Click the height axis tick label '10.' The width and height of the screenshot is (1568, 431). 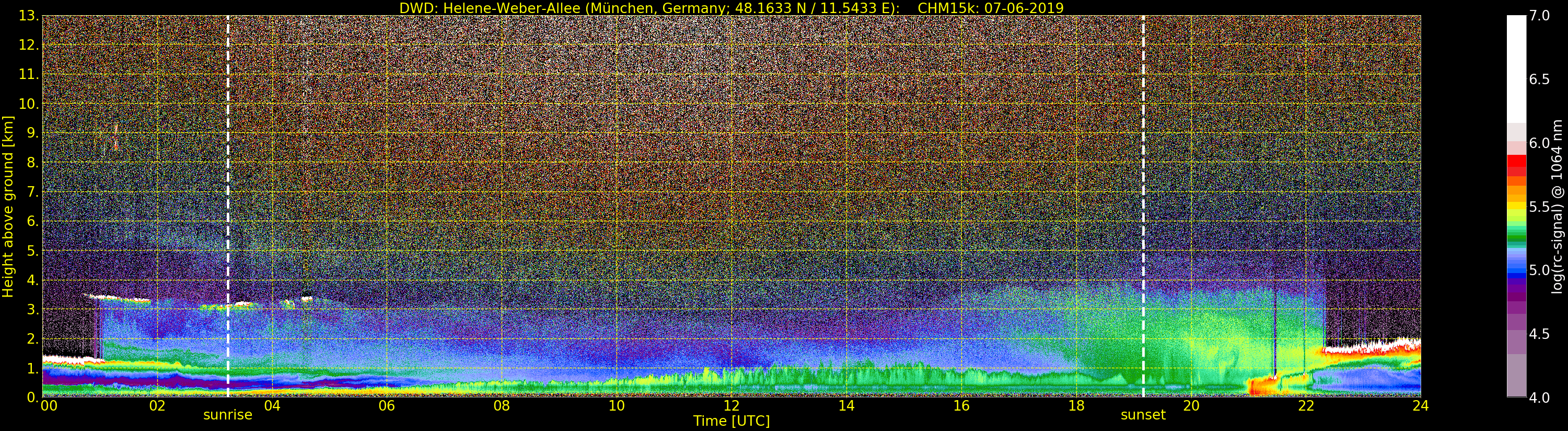[29, 104]
